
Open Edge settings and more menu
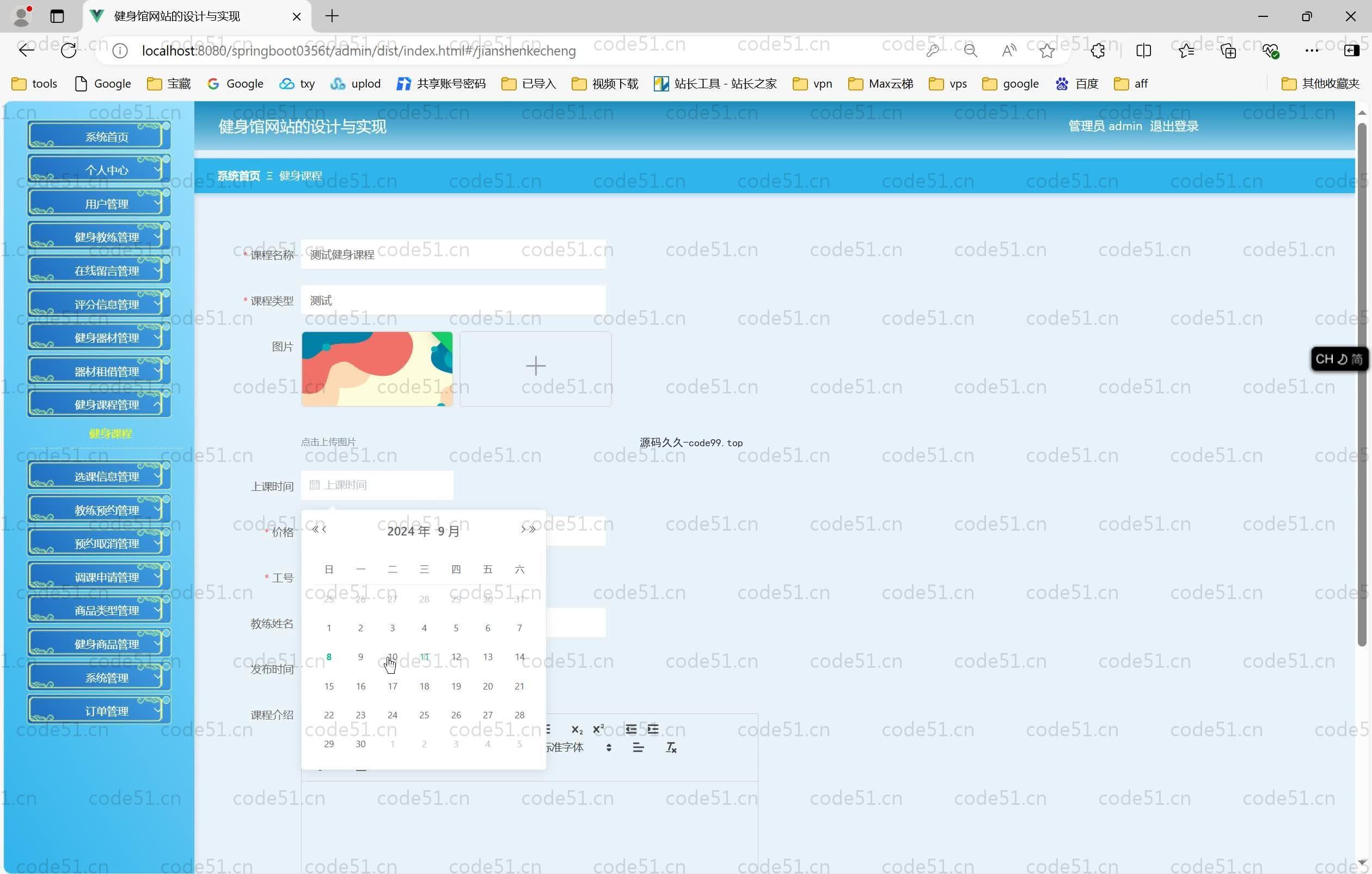[1312, 51]
